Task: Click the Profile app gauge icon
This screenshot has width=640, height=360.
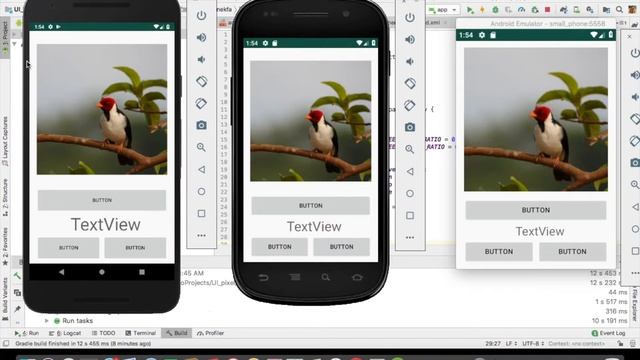Action: (521, 10)
